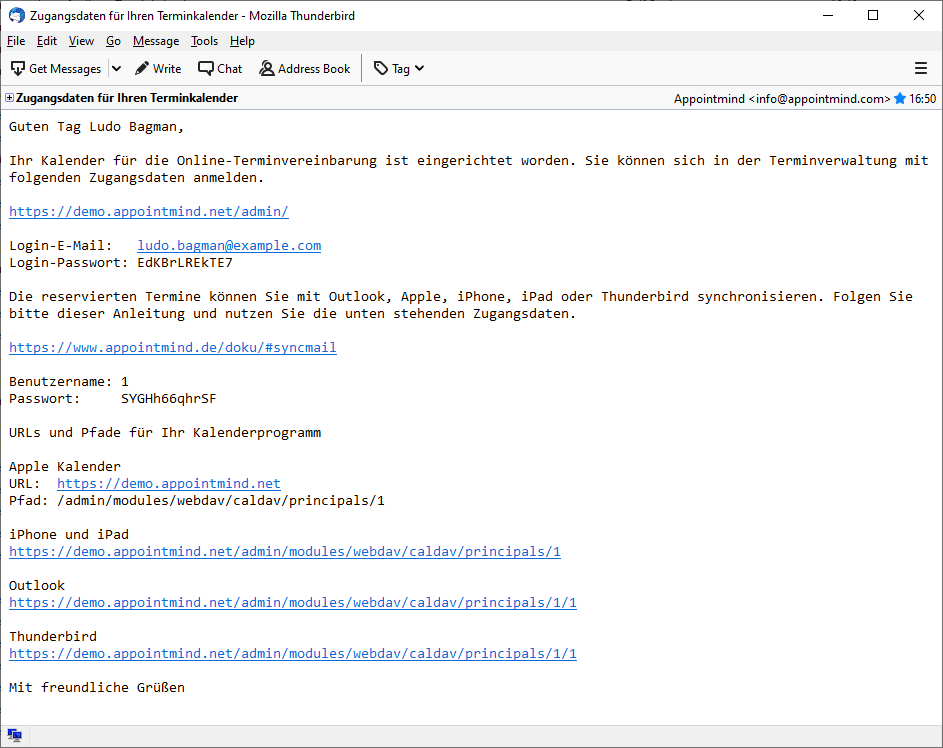The width and height of the screenshot is (943, 748).
Task: Click the ludo.bagman@example.com email link
Action: tap(229, 245)
